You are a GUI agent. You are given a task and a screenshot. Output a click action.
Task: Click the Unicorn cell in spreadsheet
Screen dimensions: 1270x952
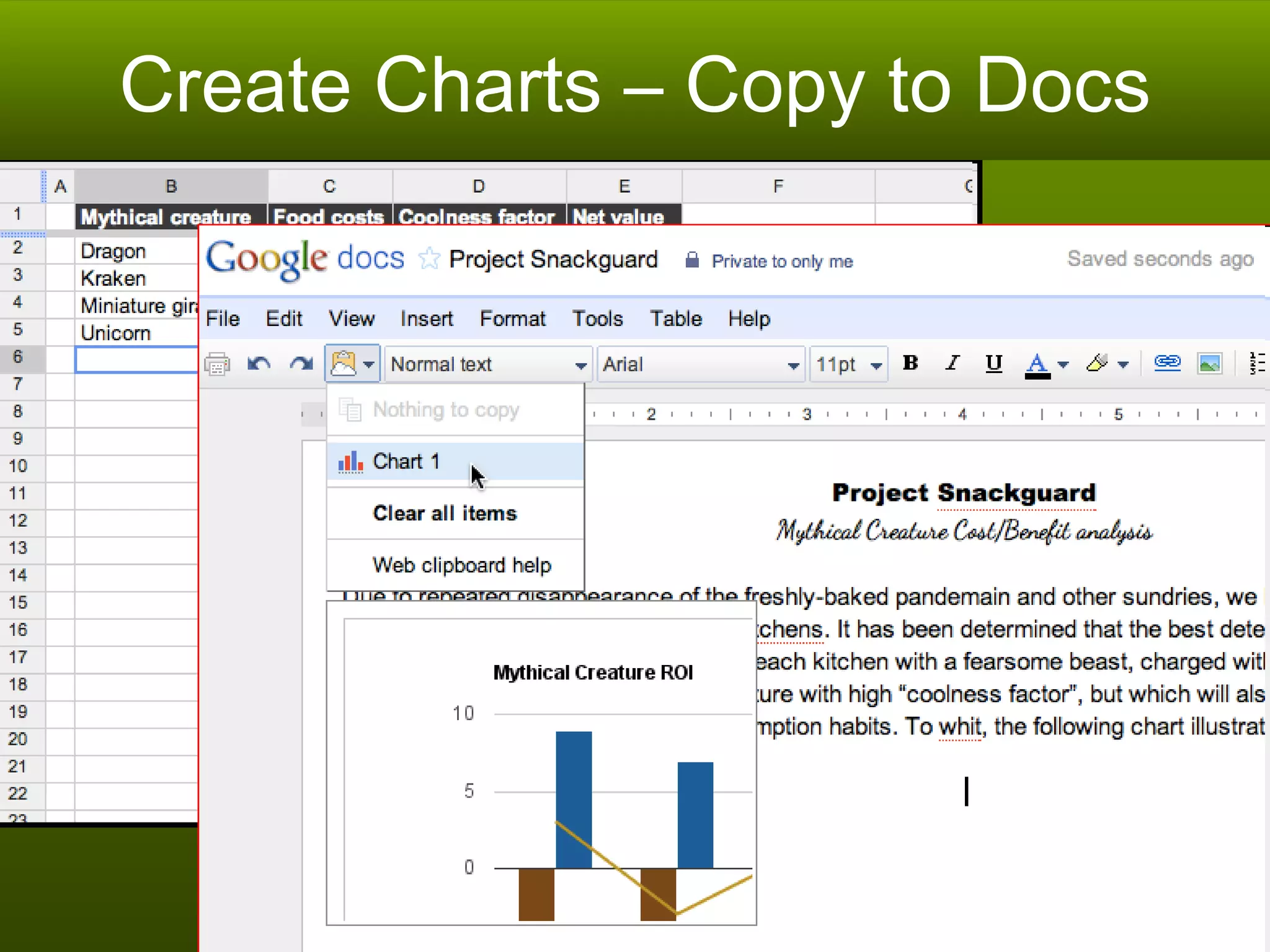point(136,333)
